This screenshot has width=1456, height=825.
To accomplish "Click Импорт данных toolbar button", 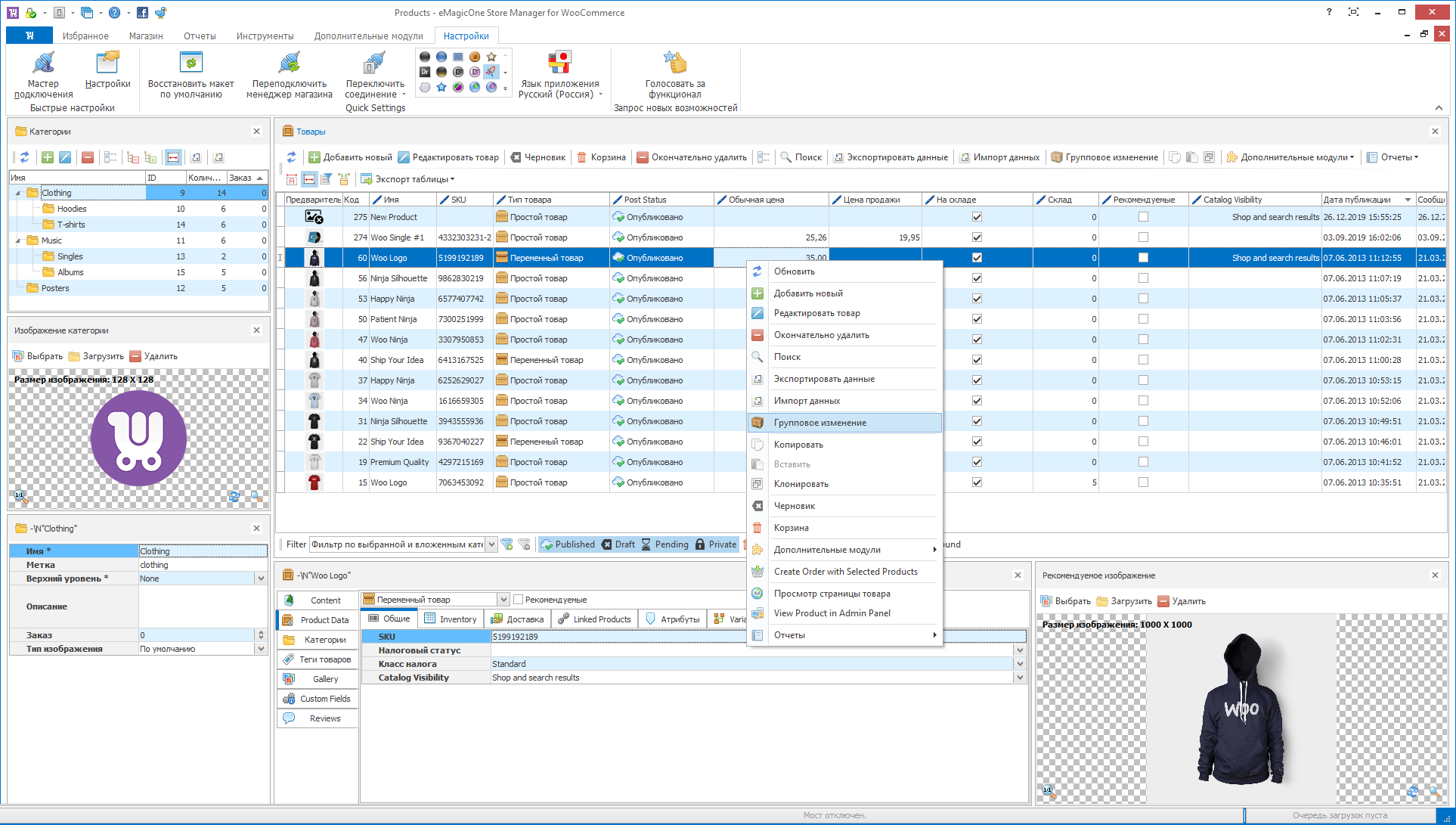I will point(999,157).
